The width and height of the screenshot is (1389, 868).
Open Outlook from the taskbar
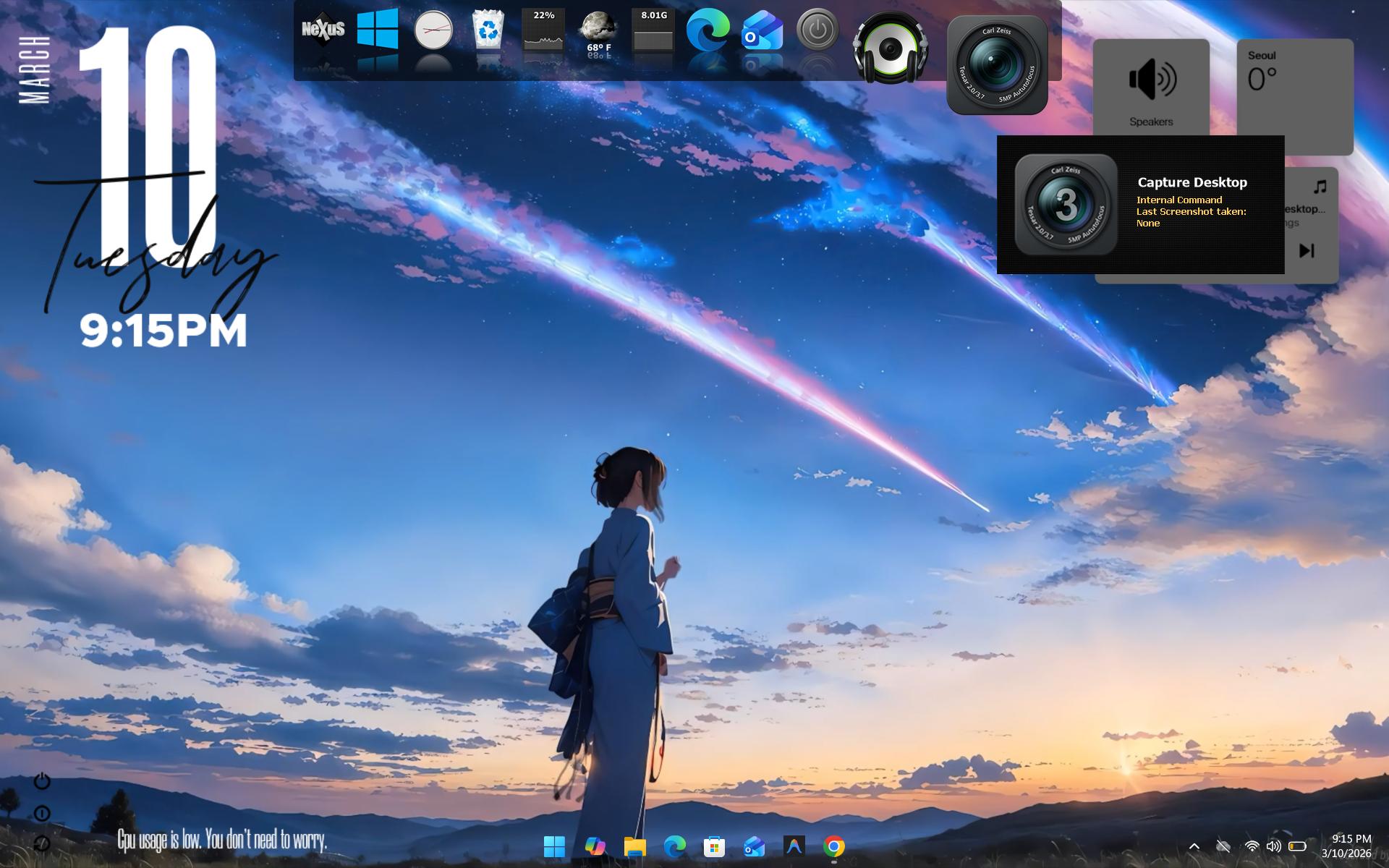pyautogui.click(x=755, y=846)
